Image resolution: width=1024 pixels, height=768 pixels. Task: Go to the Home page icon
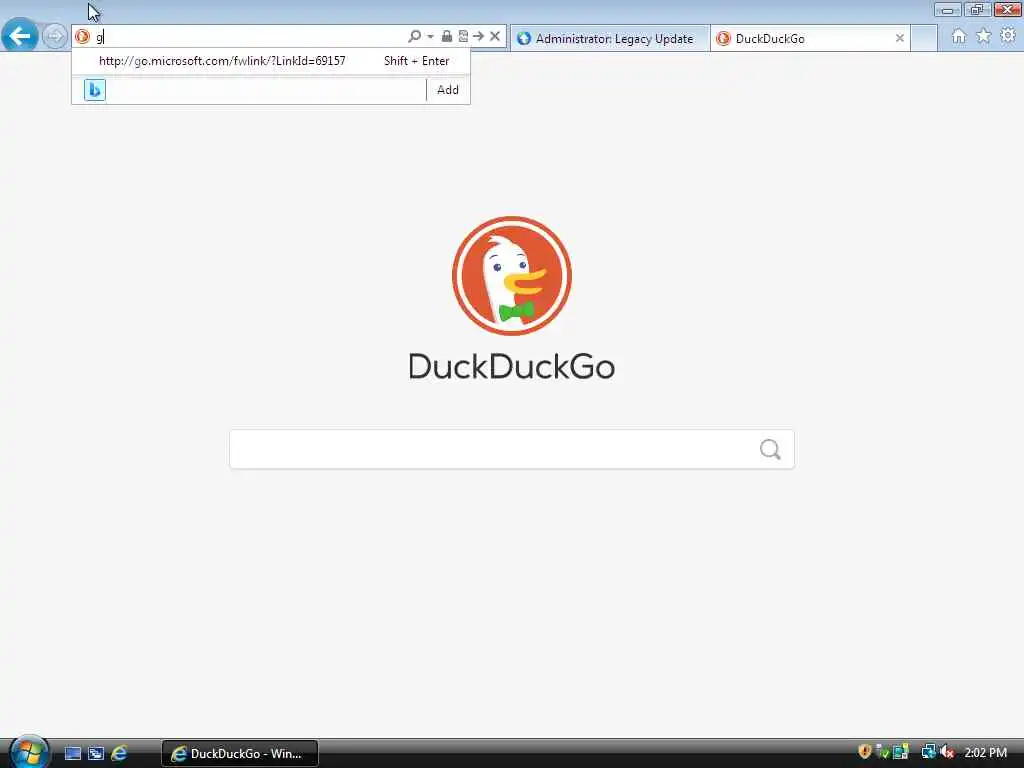[x=958, y=36]
